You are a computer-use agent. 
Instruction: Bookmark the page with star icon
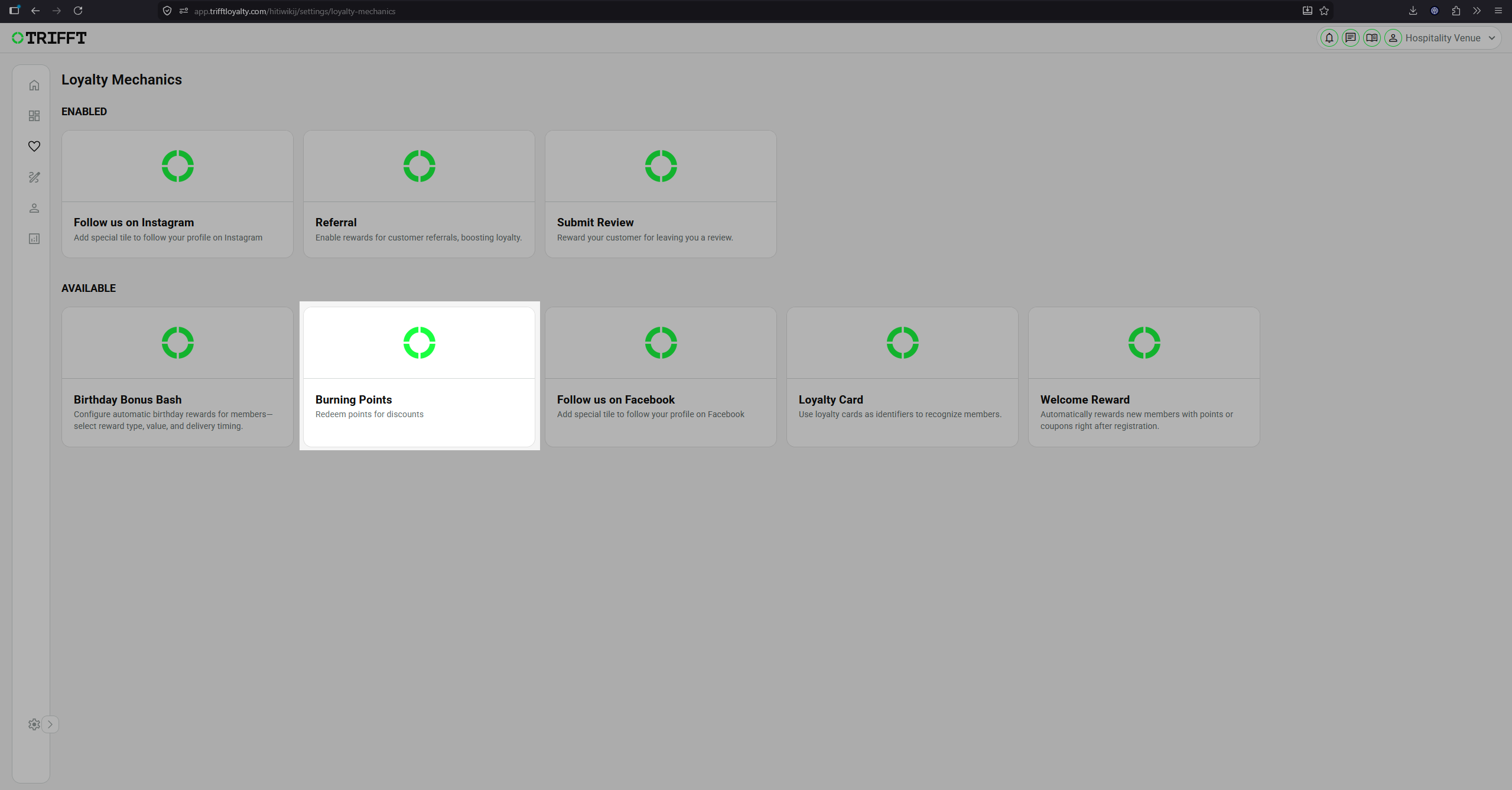[x=1324, y=11]
